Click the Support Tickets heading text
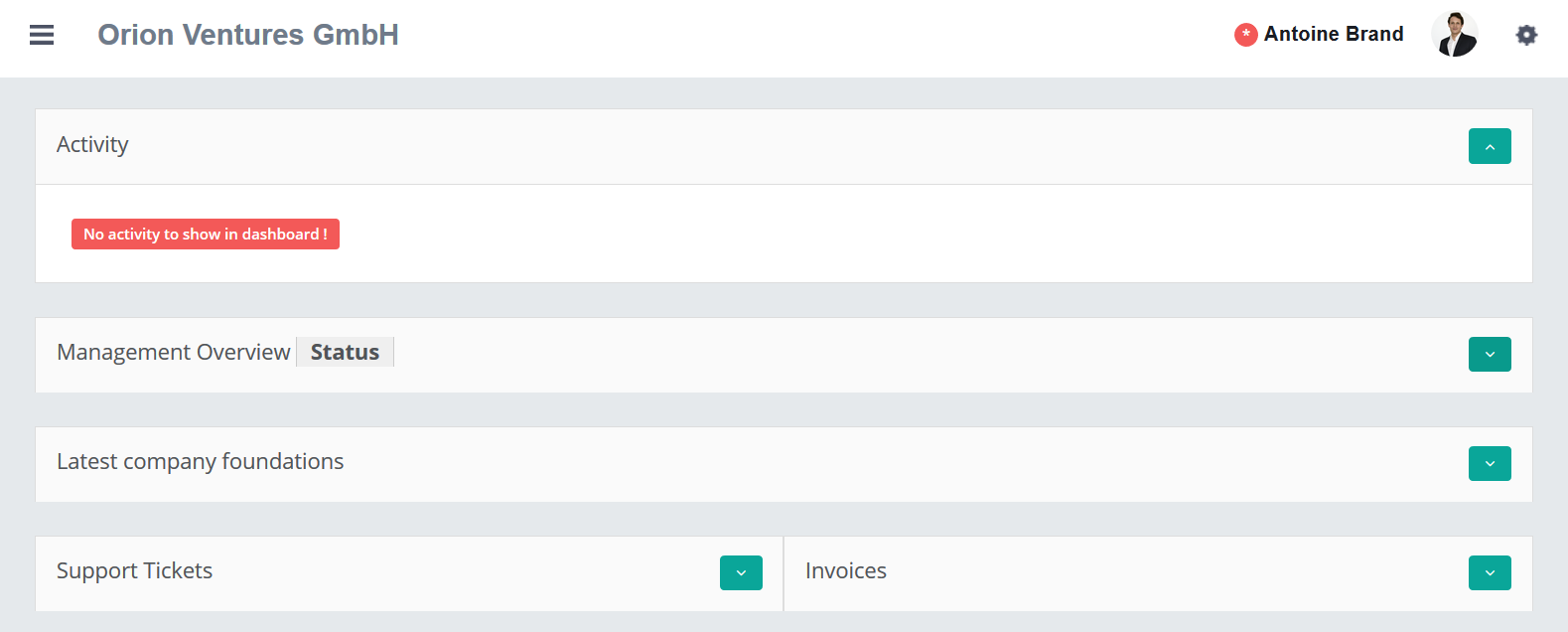The width and height of the screenshot is (1568, 632). [134, 571]
